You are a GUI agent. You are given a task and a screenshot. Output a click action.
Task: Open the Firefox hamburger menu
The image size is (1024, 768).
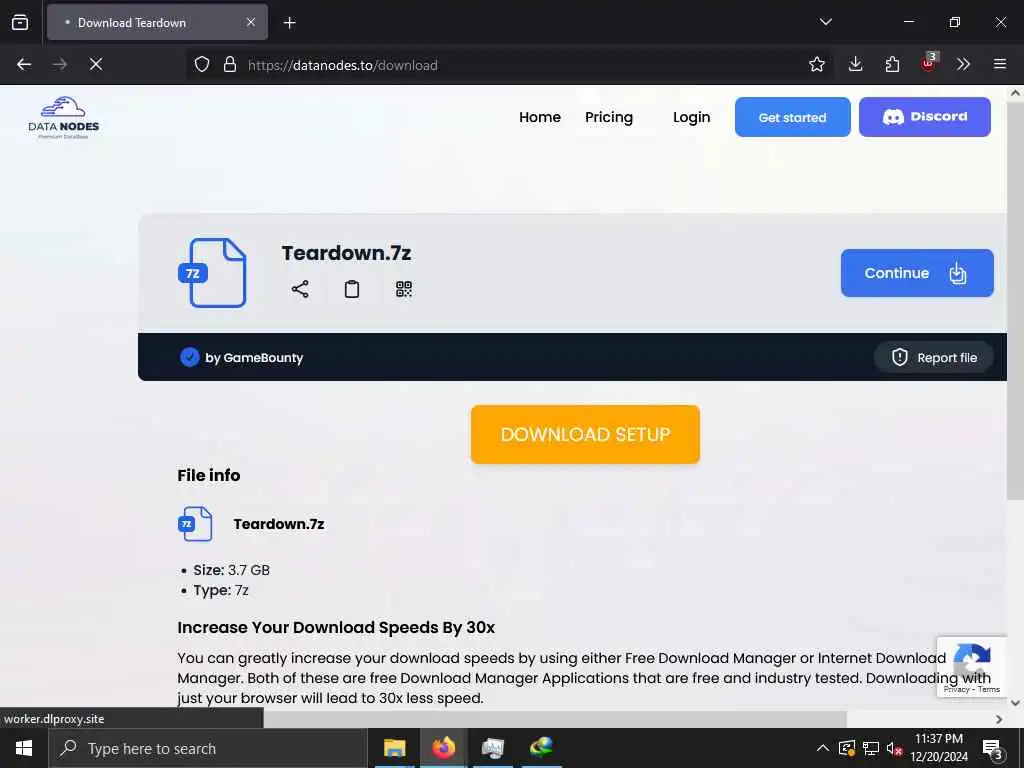click(1000, 64)
